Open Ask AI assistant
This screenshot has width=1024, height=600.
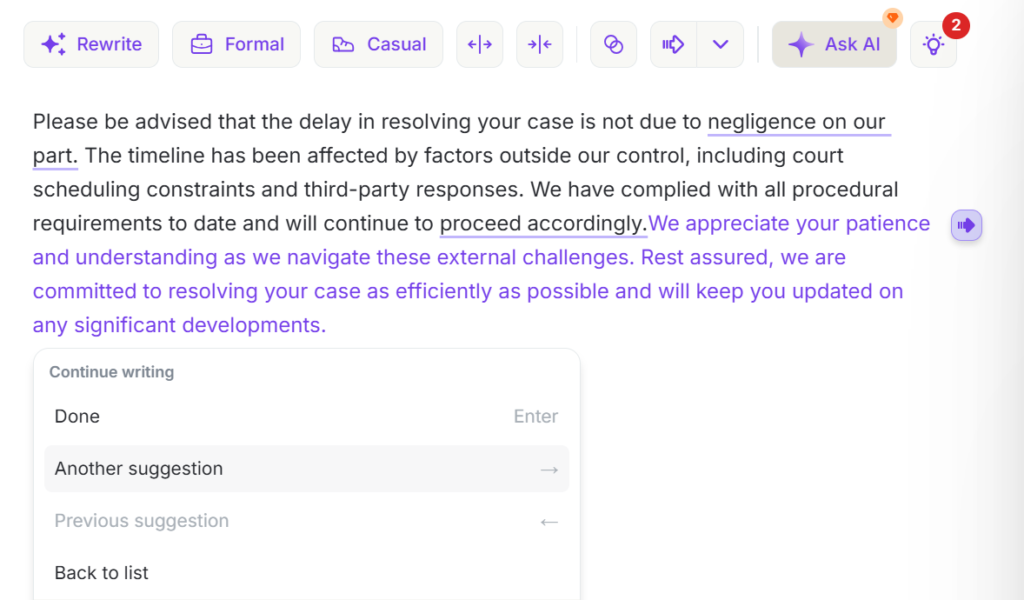[x=834, y=44]
